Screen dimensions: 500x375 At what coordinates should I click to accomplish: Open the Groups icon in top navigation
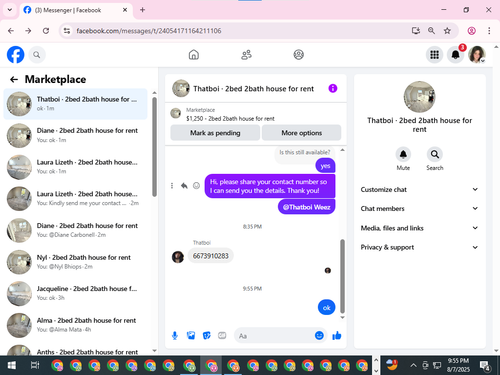click(x=298, y=55)
